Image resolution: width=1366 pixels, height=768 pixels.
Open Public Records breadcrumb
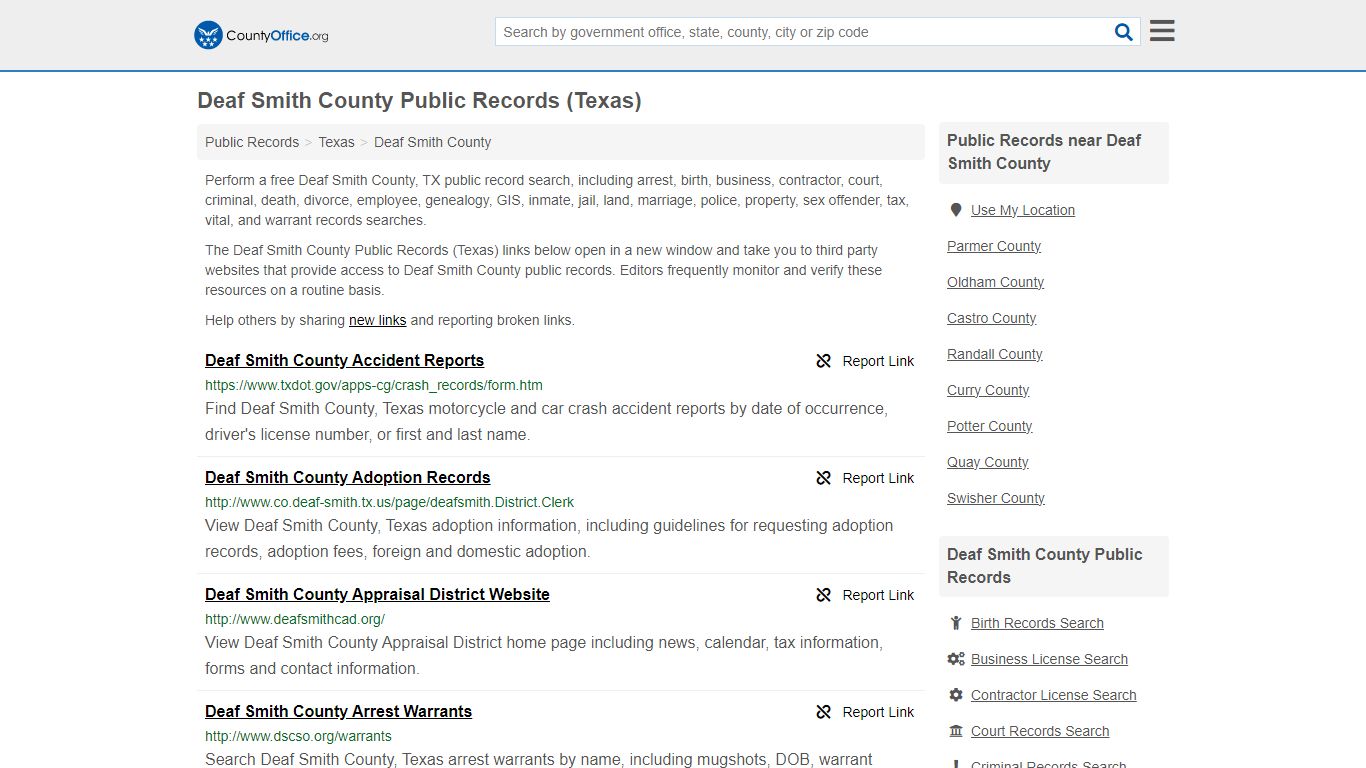(252, 142)
